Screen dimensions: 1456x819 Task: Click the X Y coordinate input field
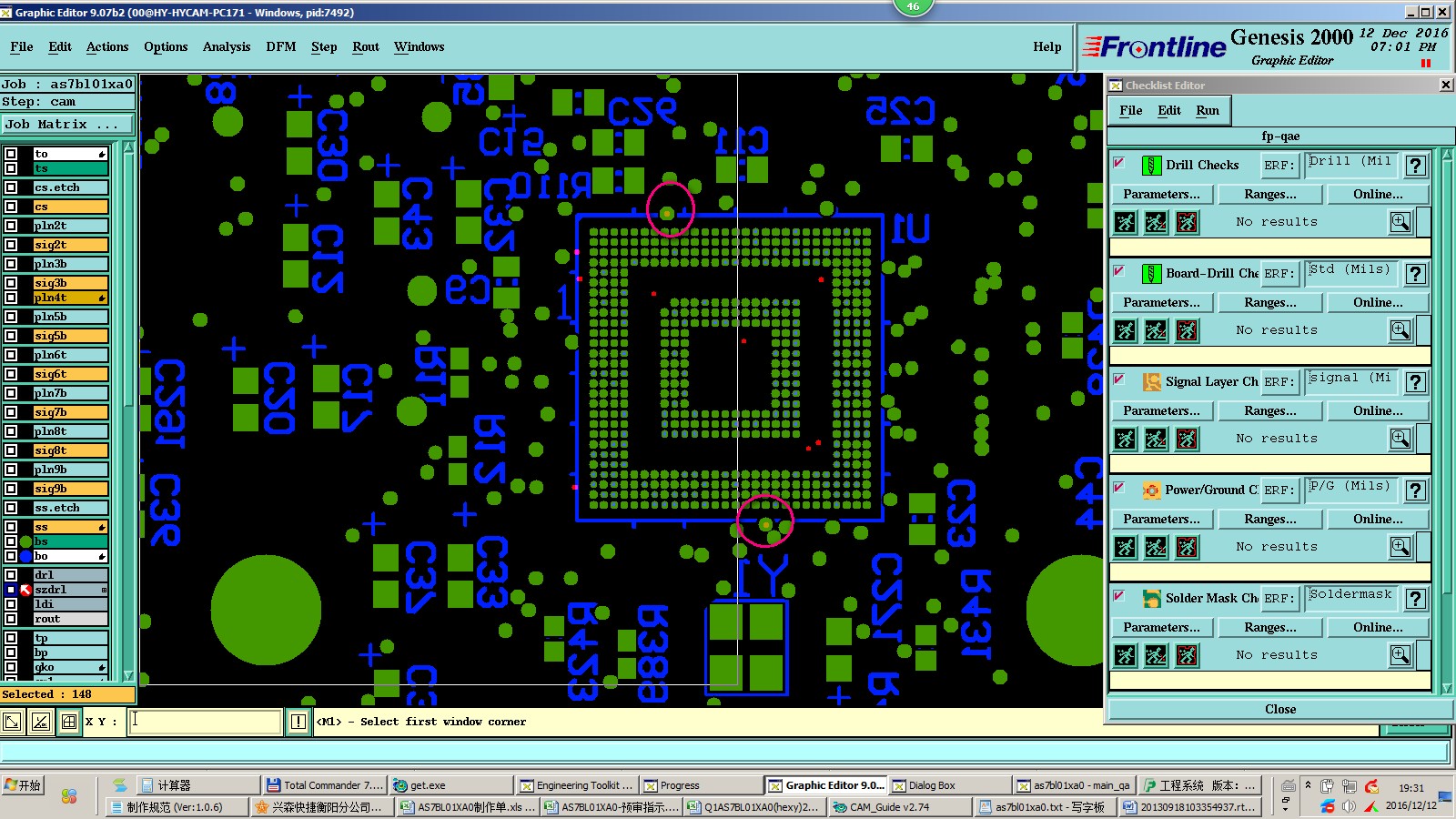(x=205, y=722)
